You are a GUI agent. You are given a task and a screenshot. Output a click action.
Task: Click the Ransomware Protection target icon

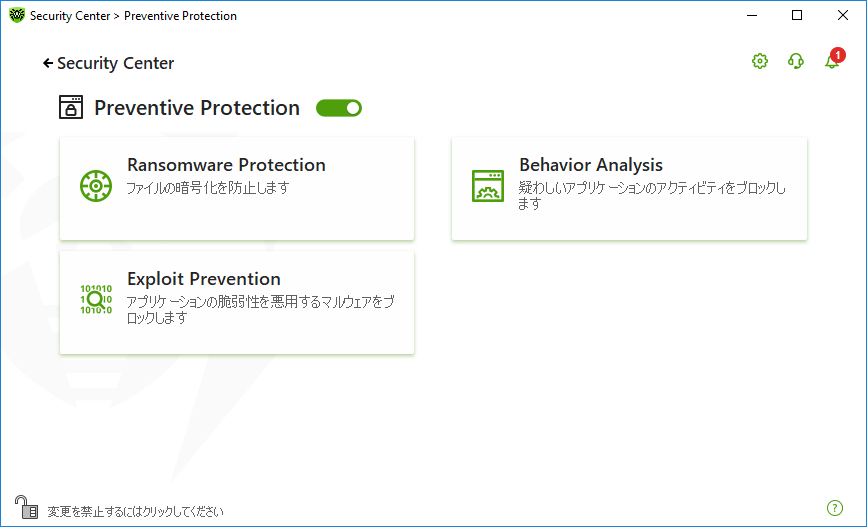(96, 186)
